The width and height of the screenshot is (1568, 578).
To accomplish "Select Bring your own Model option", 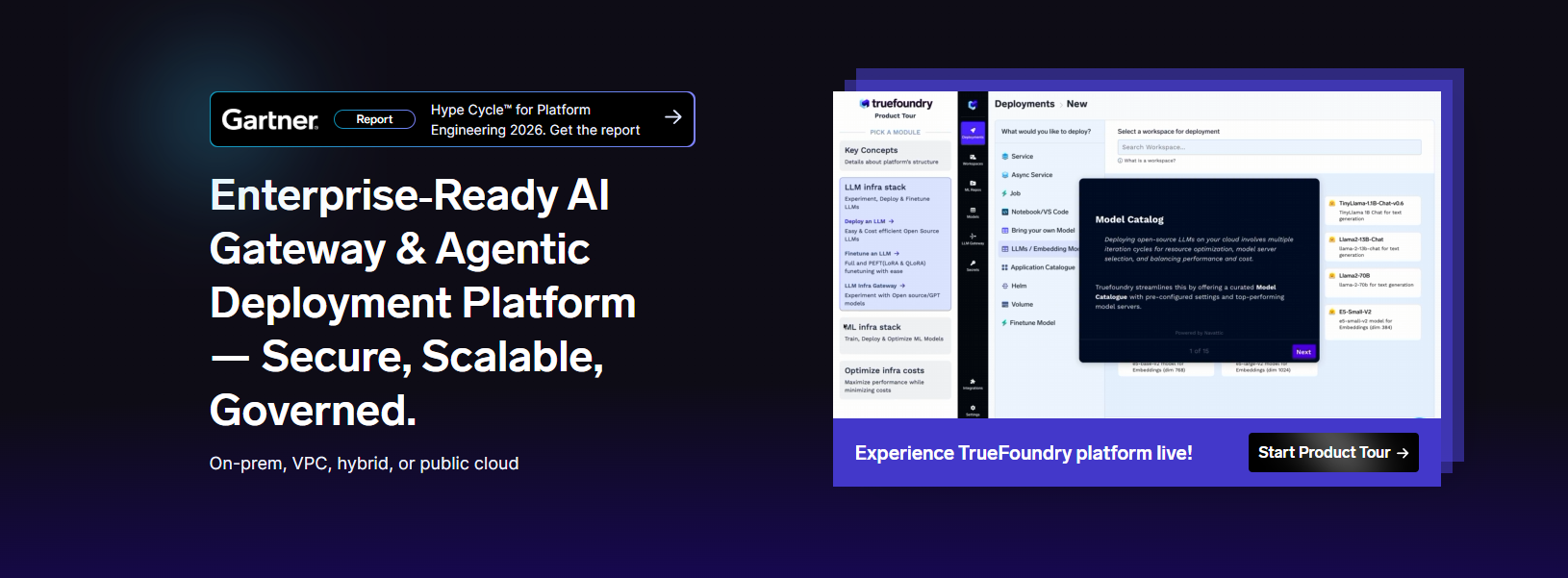I will pyautogui.click(x=1038, y=230).
